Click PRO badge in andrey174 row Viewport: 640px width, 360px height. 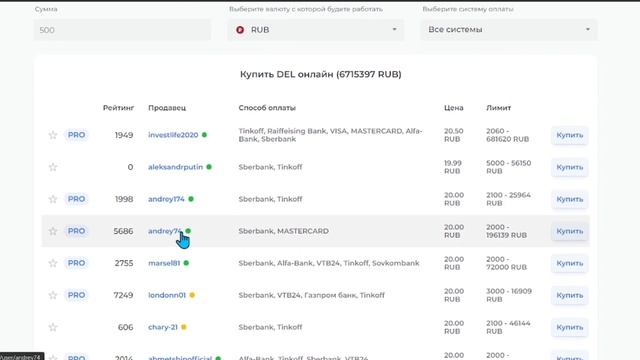click(x=76, y=199)
